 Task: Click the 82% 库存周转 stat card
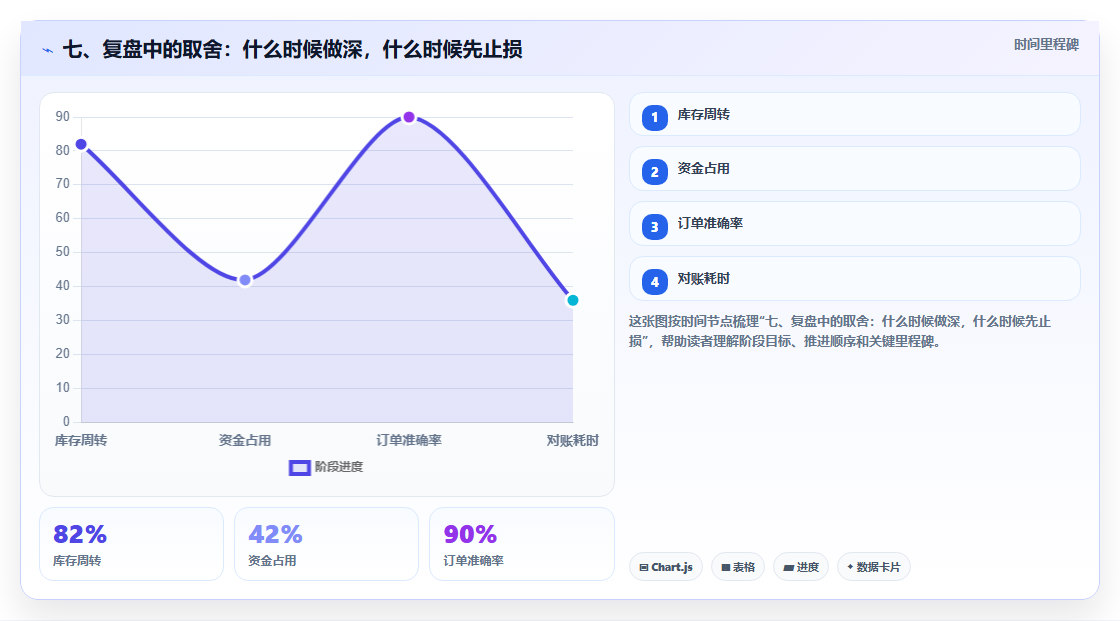(131, 544)
